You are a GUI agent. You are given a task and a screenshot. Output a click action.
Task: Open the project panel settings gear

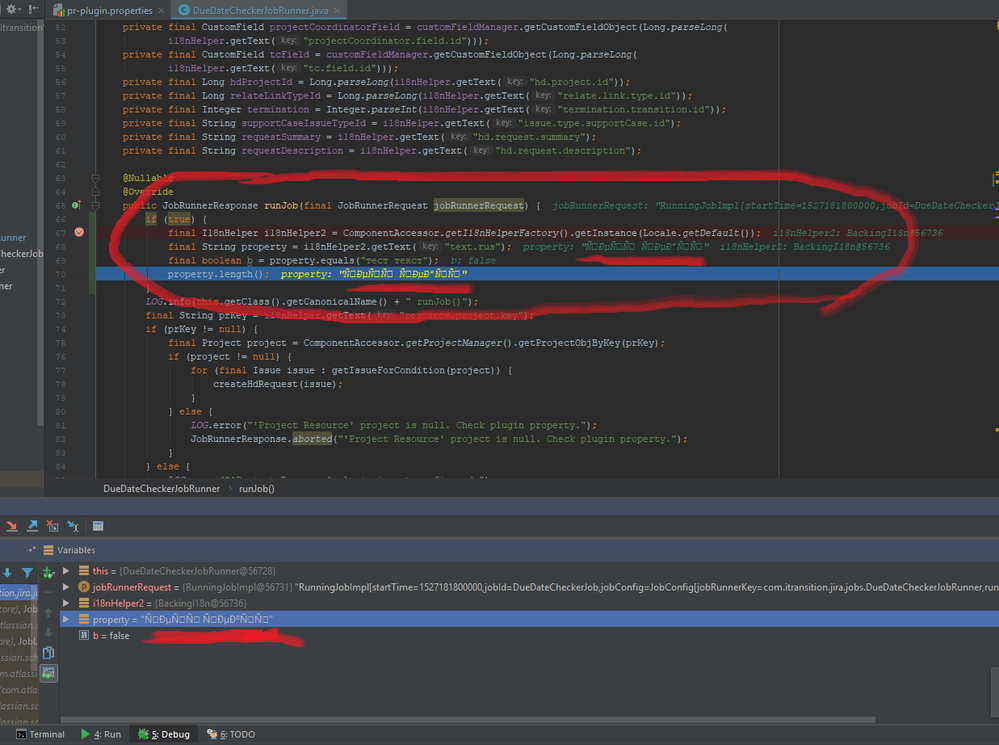point(11,10)
